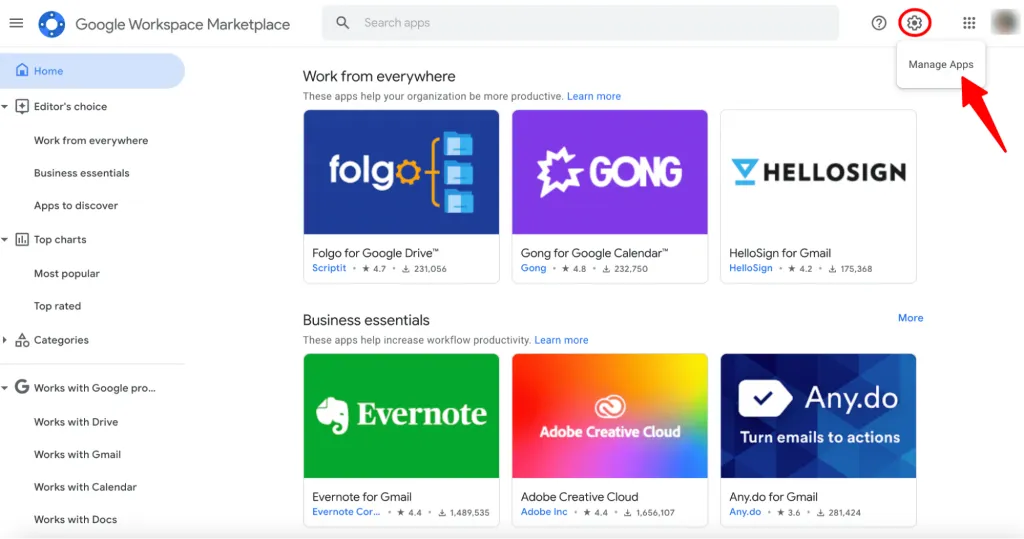Click Any.do's 3.6 star rating
The image size is (1024, 539).
[788, 512]
